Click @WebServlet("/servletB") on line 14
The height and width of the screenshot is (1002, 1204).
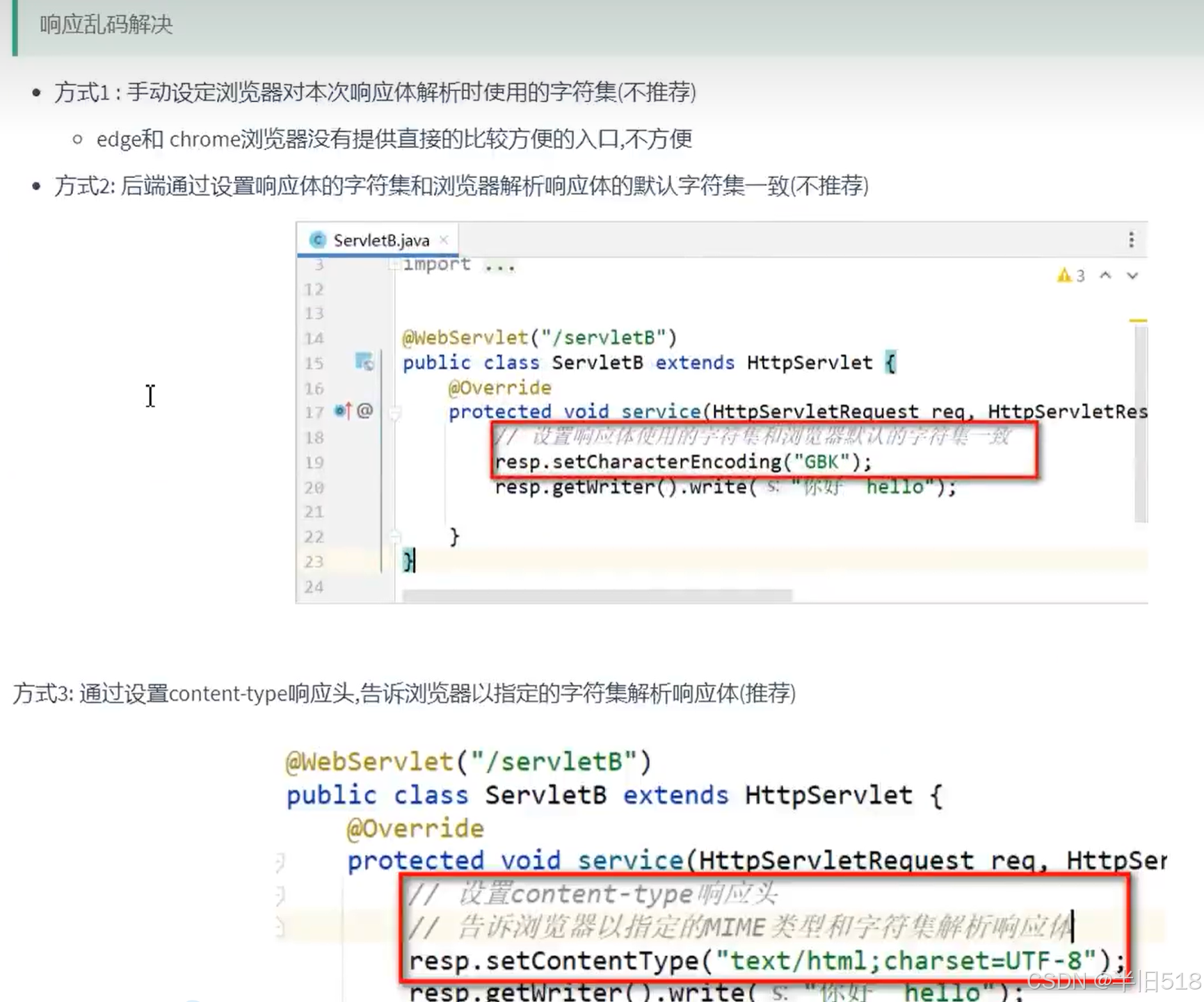pos(540,337)
